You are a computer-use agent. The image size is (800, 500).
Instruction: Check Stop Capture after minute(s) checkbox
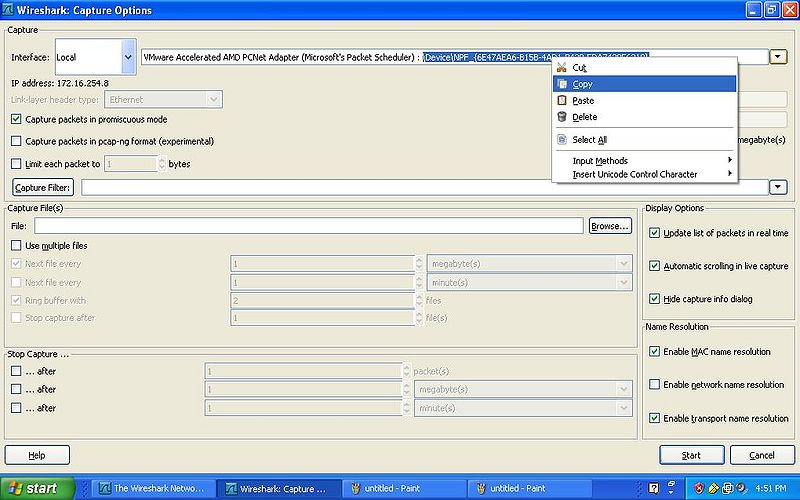click(16, 408)
